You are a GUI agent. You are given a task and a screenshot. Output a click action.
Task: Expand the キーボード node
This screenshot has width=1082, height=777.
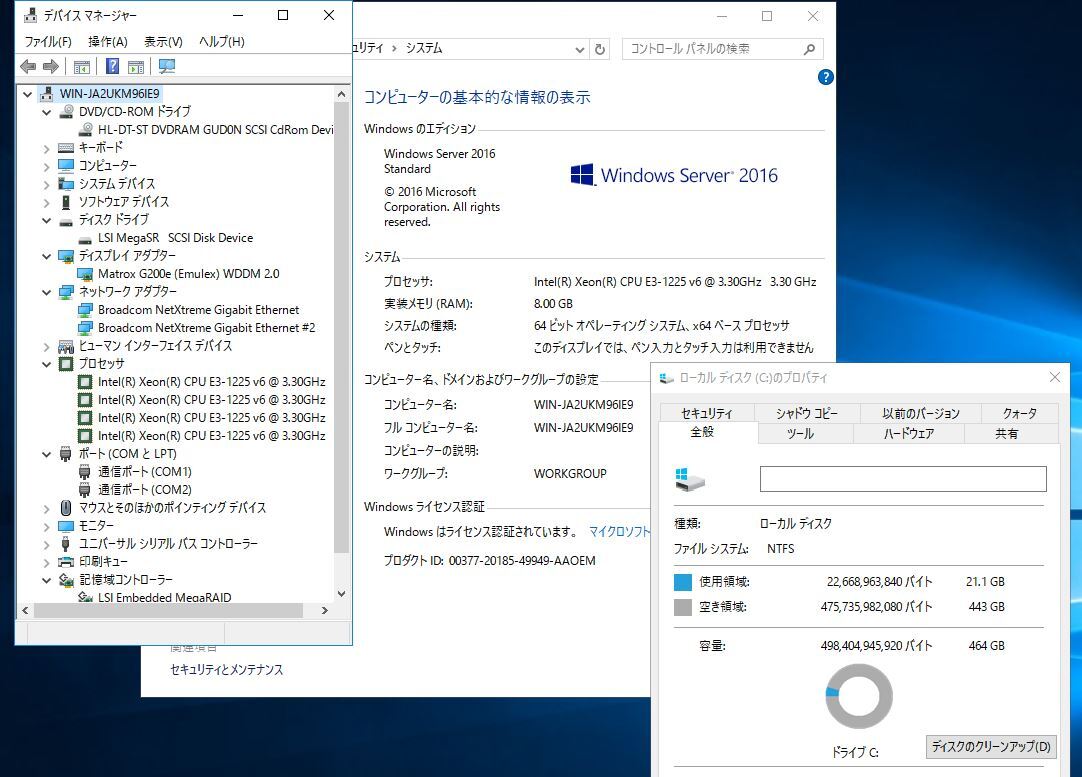(x=47, y=148)
